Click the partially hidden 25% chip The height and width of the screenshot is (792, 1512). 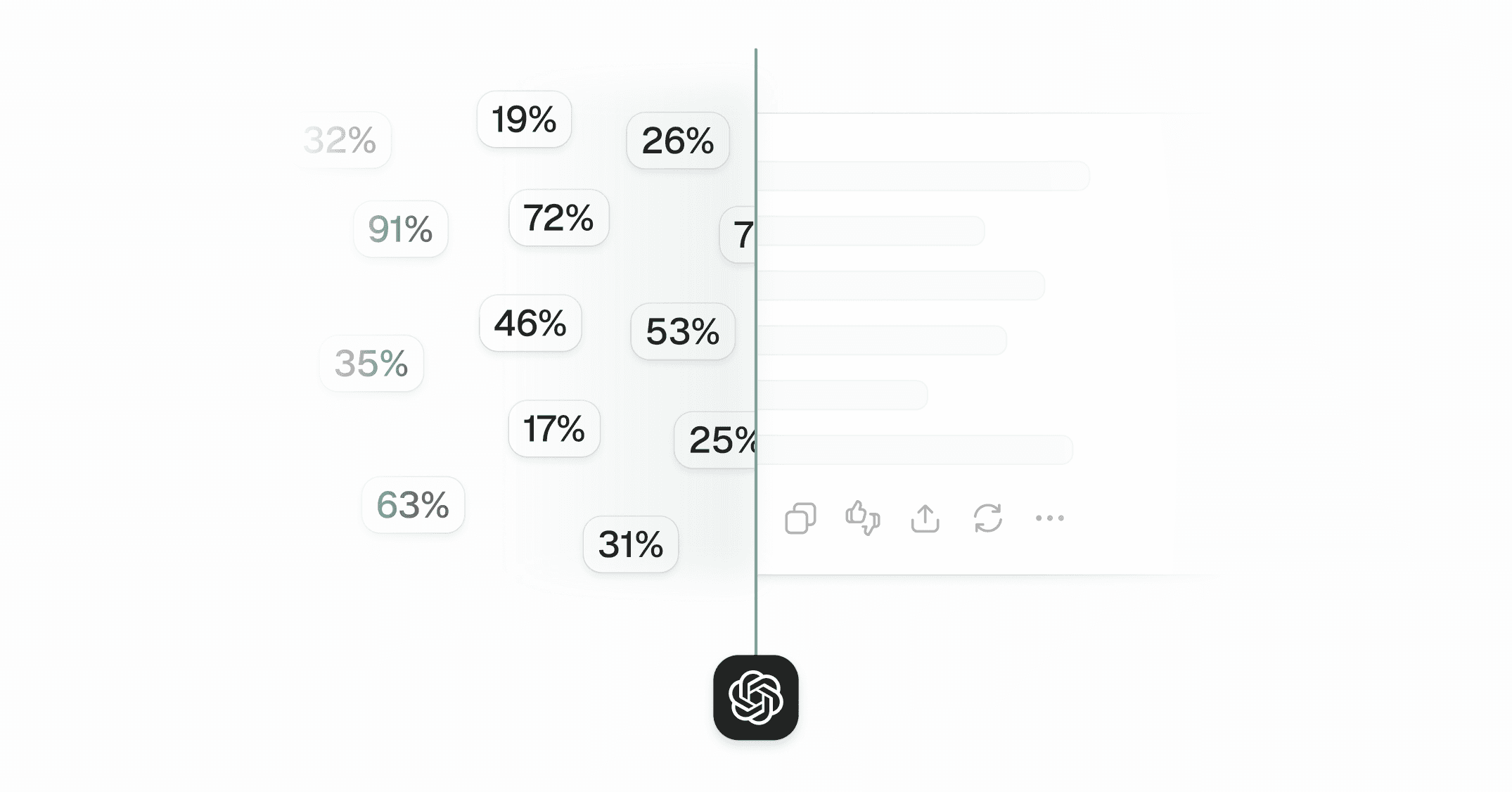(715, 440)
